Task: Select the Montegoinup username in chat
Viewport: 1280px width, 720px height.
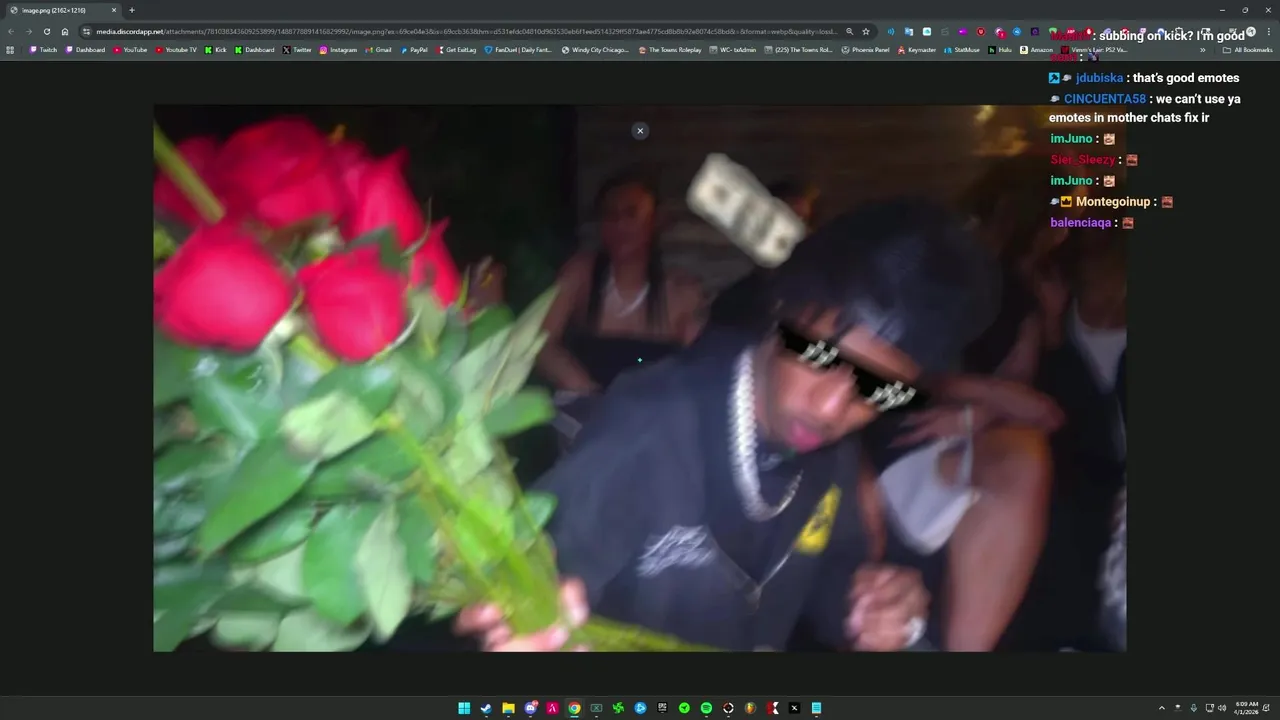Action: [1113, 202]
